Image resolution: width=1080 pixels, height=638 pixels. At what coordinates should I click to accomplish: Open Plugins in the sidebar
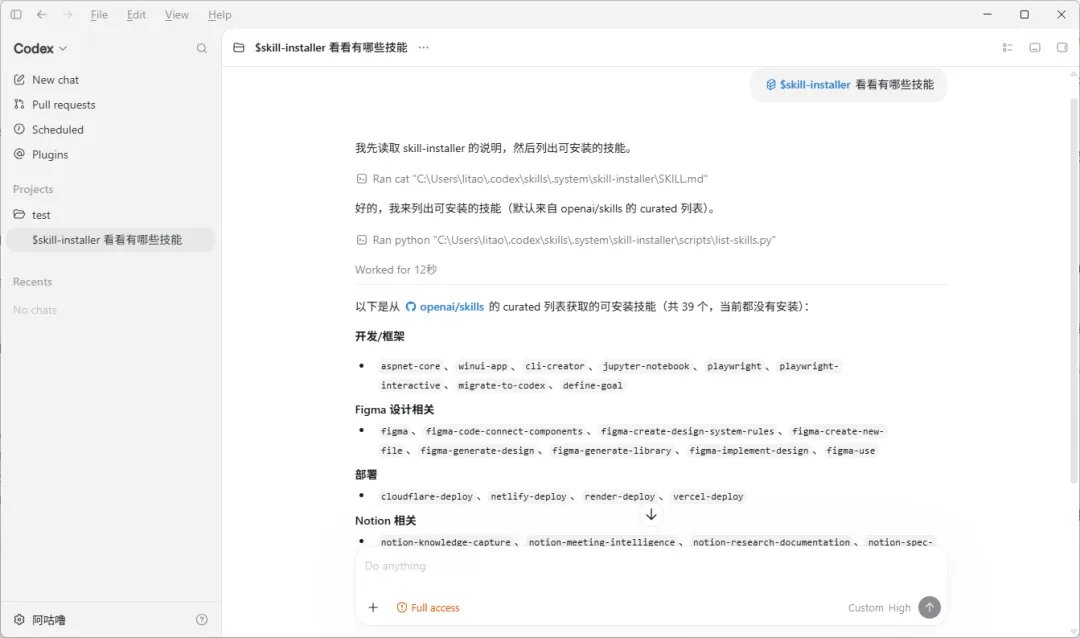[x=50, y=154]
